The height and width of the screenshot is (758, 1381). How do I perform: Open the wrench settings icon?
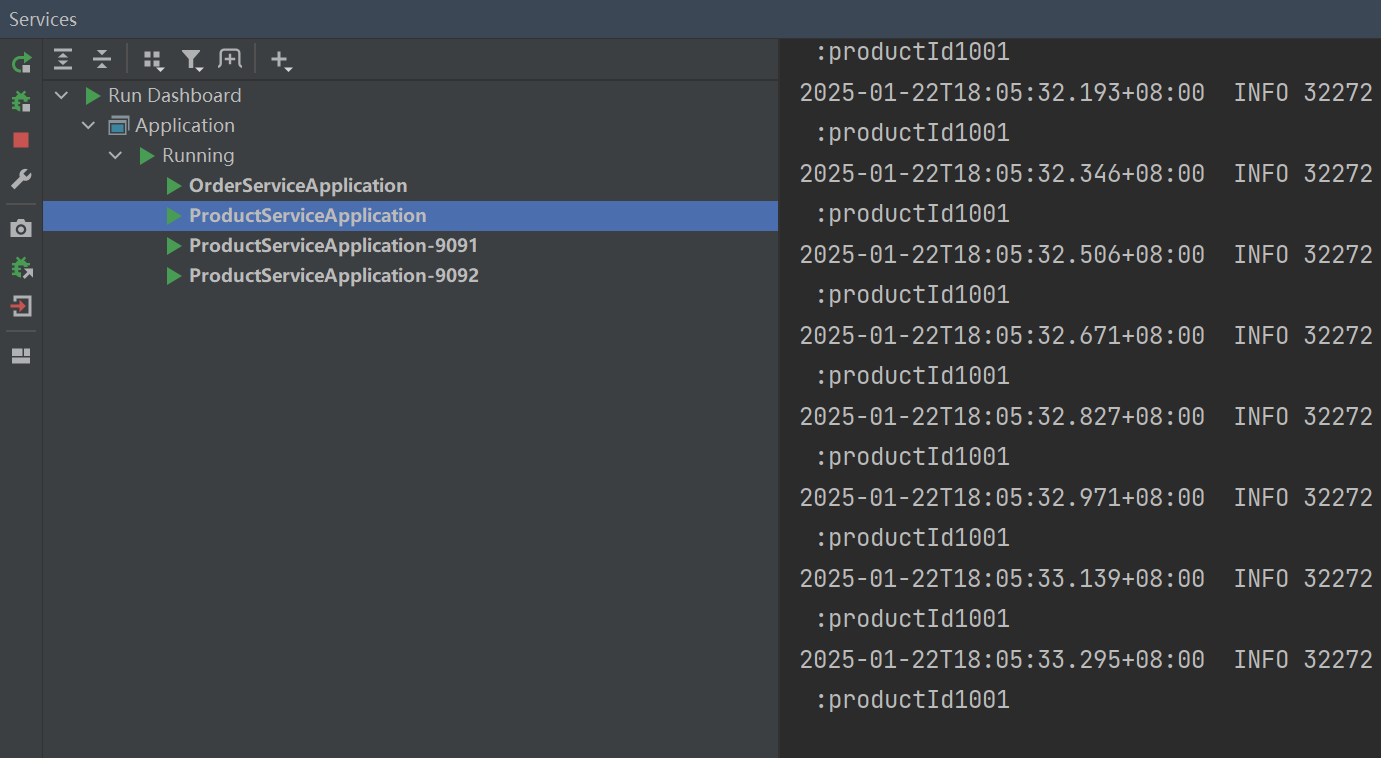point(21,179)
